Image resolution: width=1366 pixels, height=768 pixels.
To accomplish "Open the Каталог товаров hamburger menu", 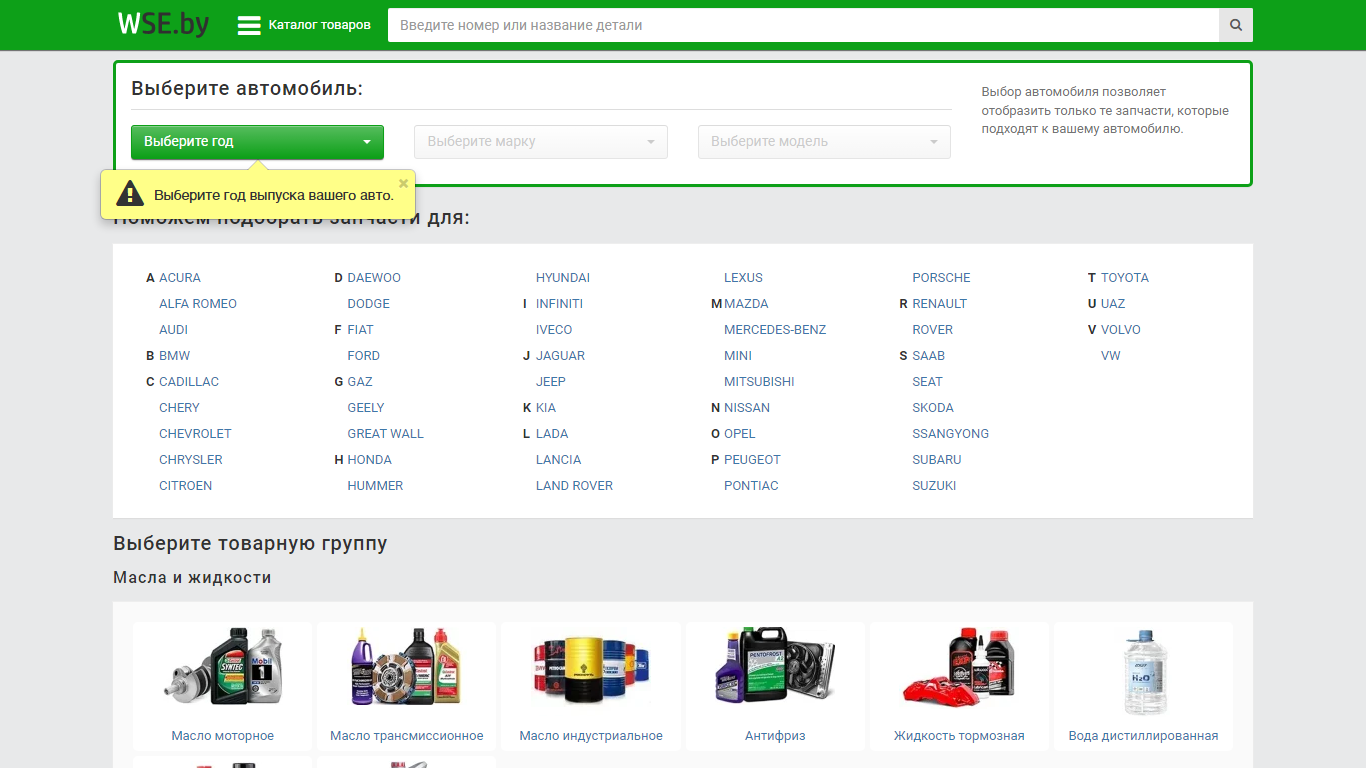I will coord(304,25).
